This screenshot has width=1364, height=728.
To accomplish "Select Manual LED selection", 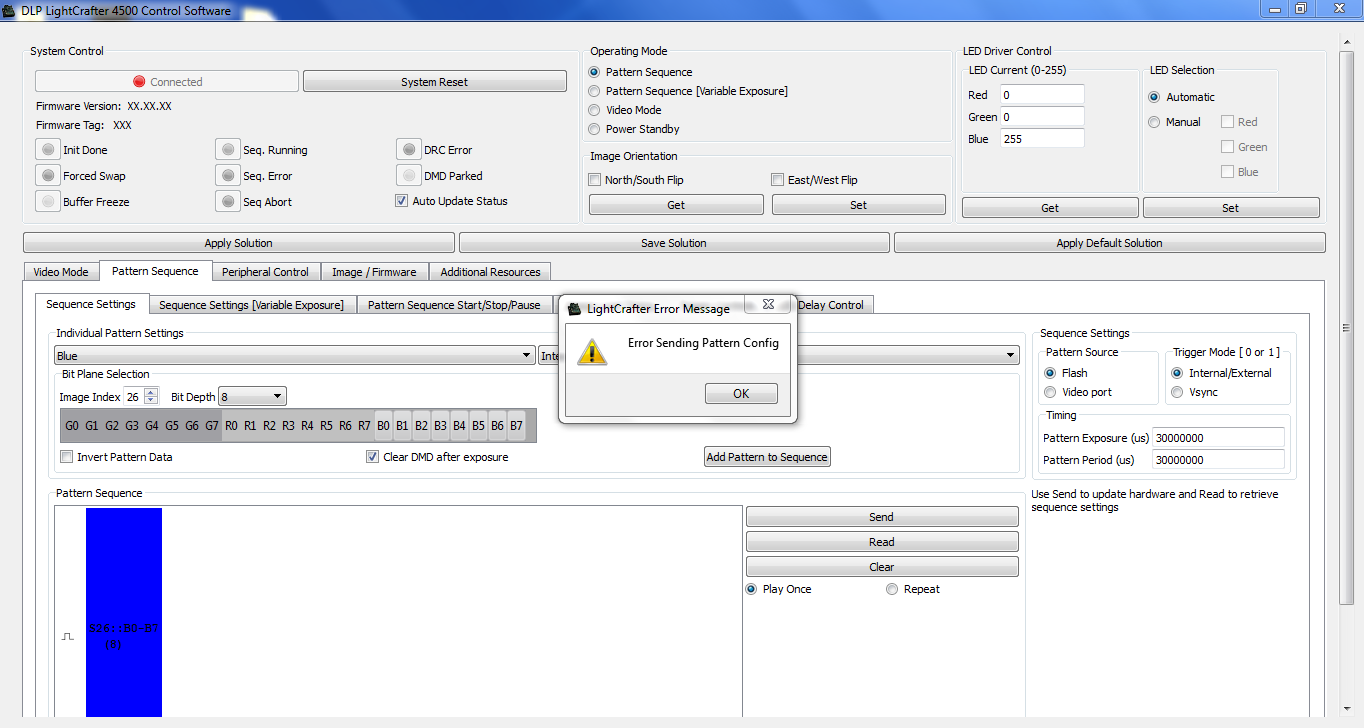I will pos(1154,122).
